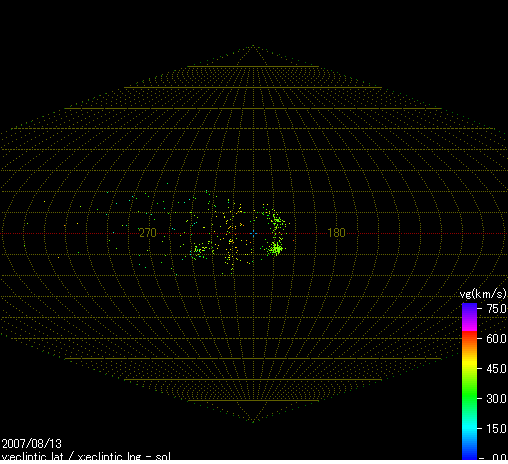
Task: Click the 180 longitude label
Action: pyautogui.click(x=336, y=233)
